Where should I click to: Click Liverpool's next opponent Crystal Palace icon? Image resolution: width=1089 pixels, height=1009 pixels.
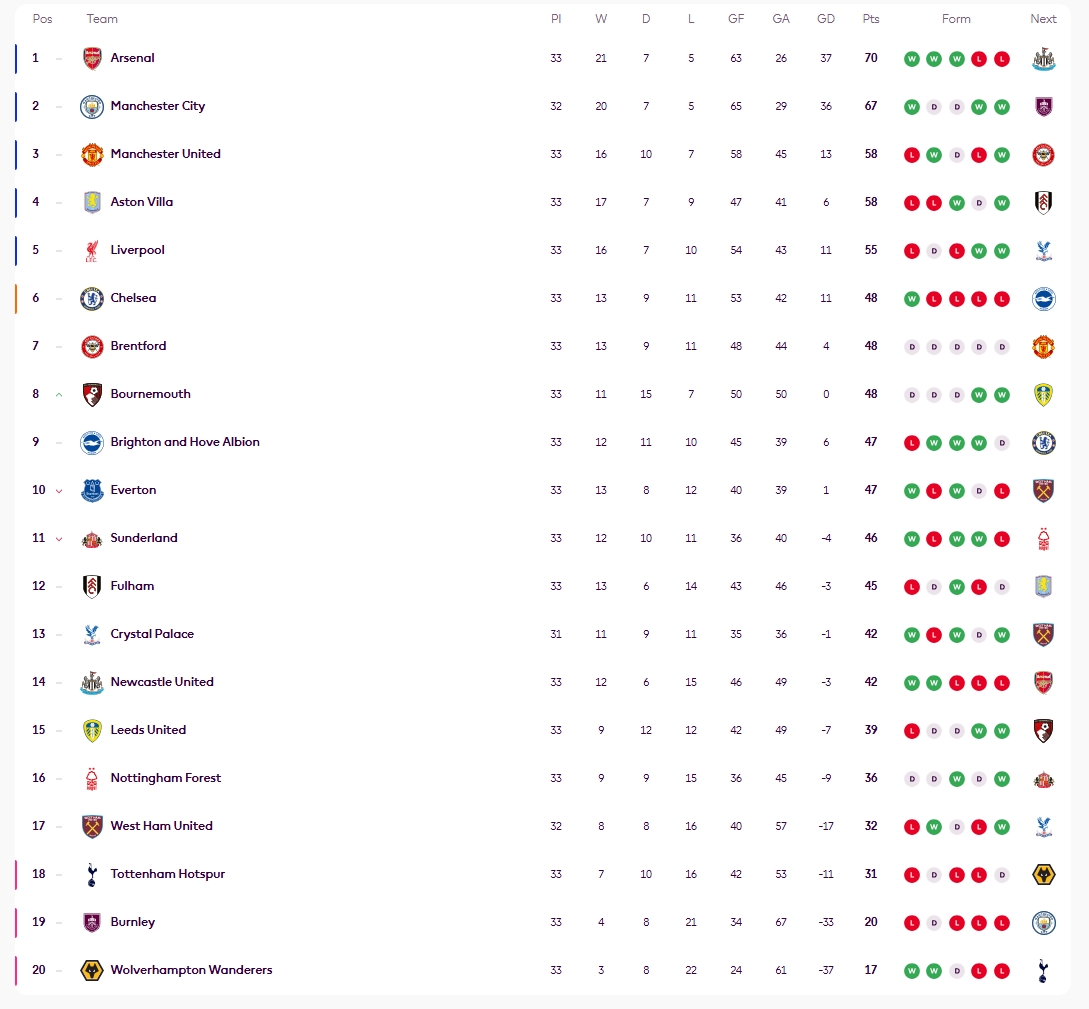[x=1043, y=251]
